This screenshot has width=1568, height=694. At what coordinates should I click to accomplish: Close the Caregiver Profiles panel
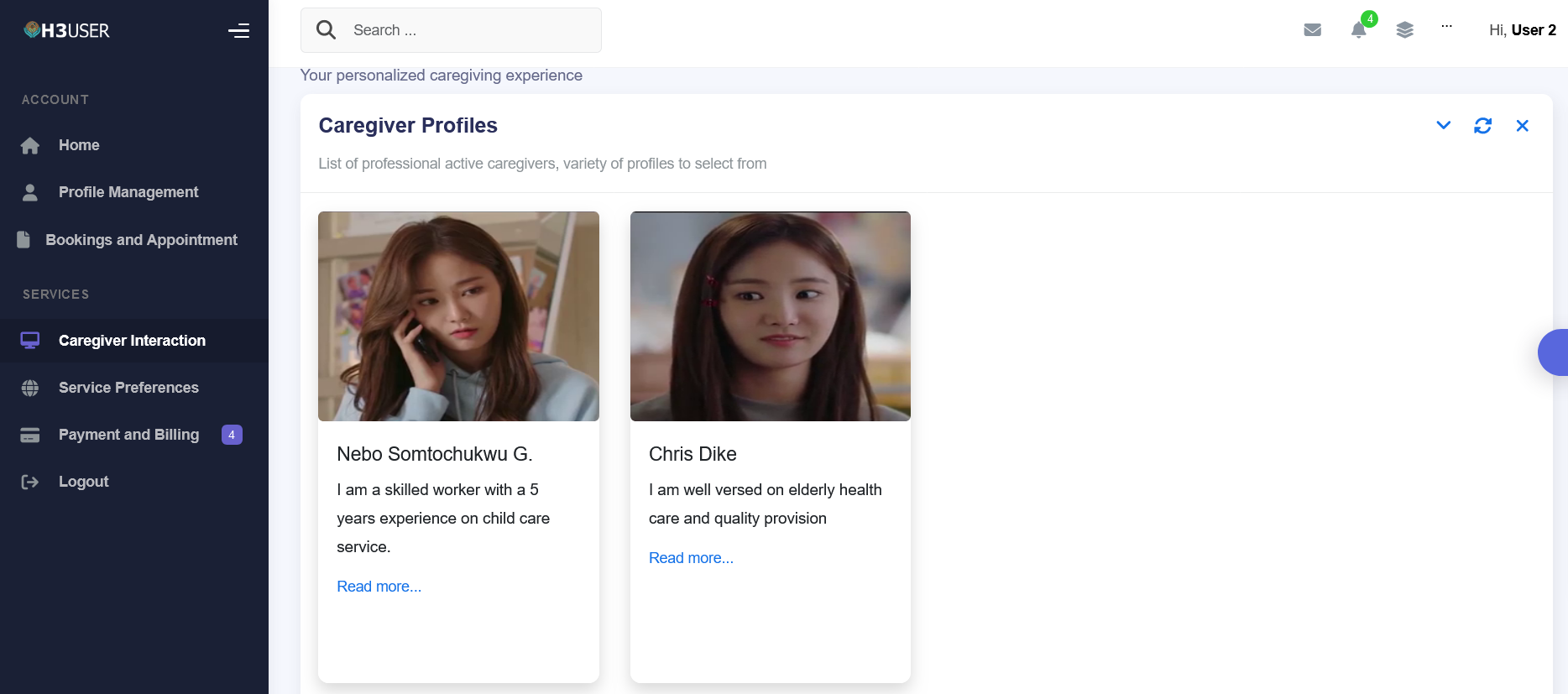pos(1522,126)
